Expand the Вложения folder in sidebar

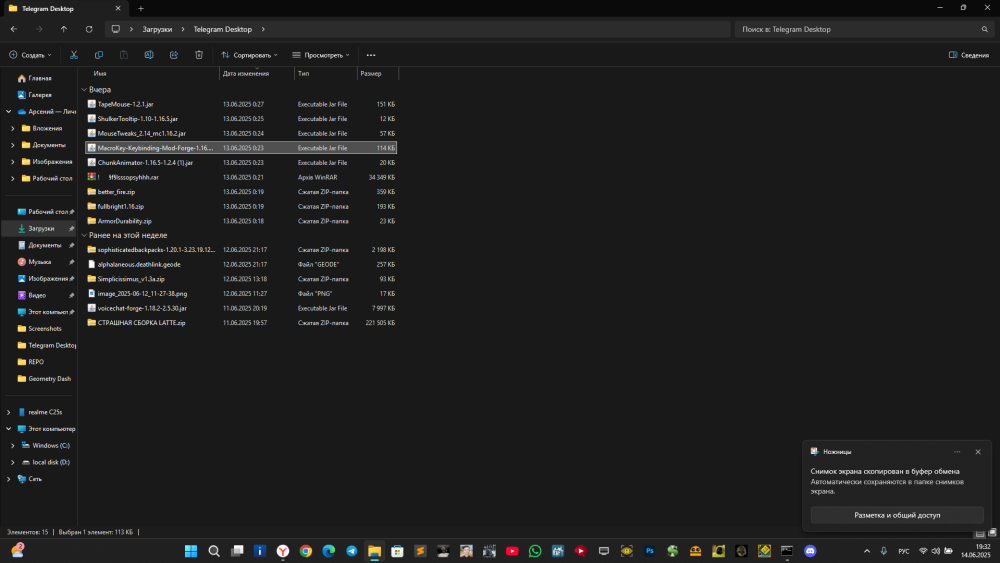coord(13,128)
